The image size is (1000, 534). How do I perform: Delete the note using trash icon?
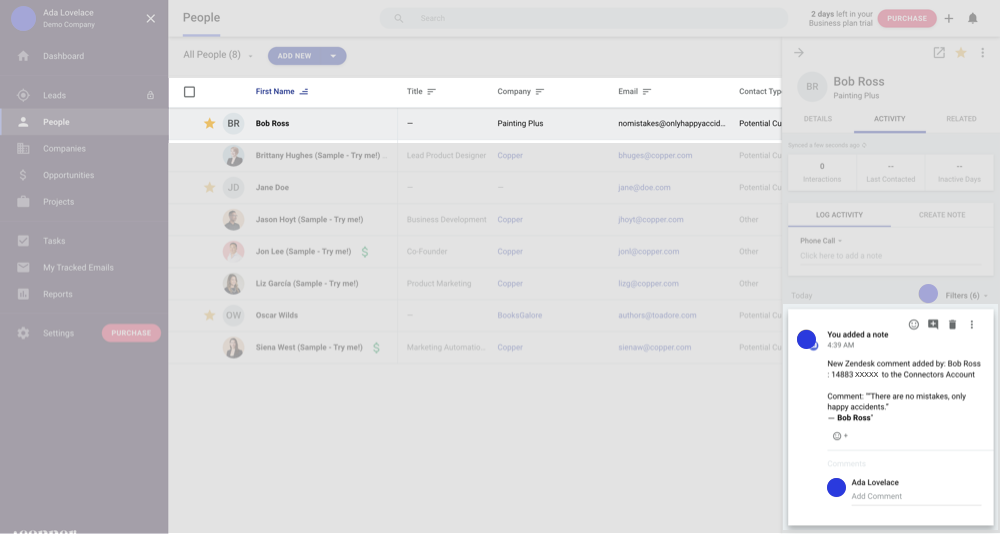952,325
